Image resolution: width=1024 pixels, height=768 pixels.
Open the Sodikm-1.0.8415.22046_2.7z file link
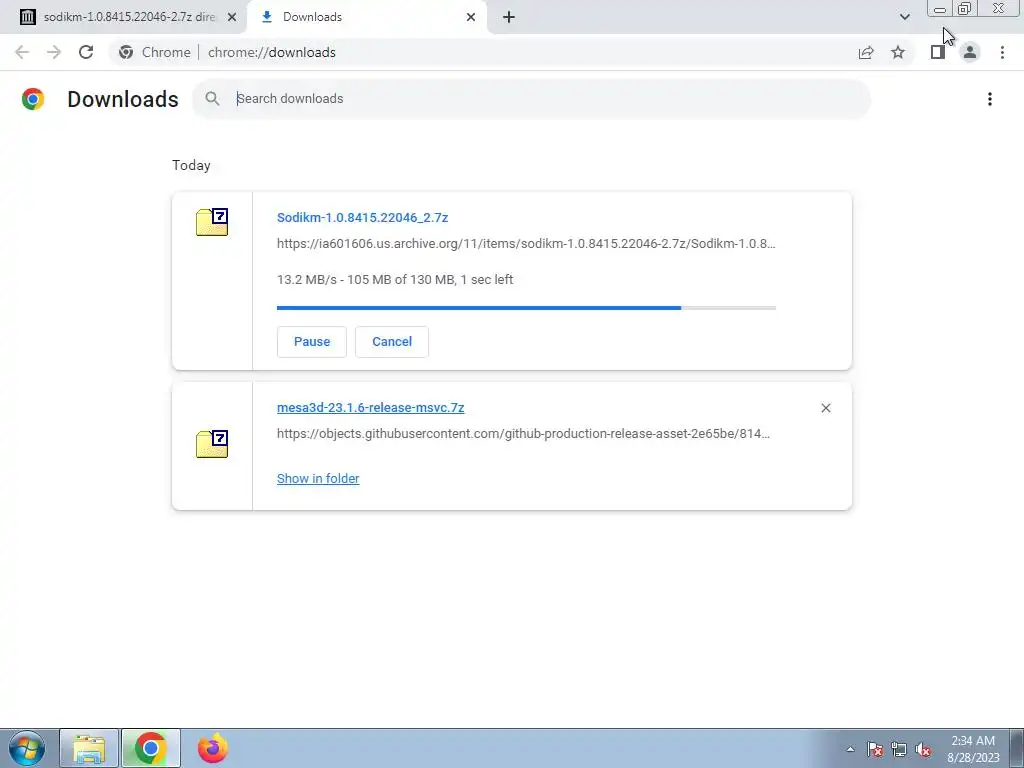[362, 217]
